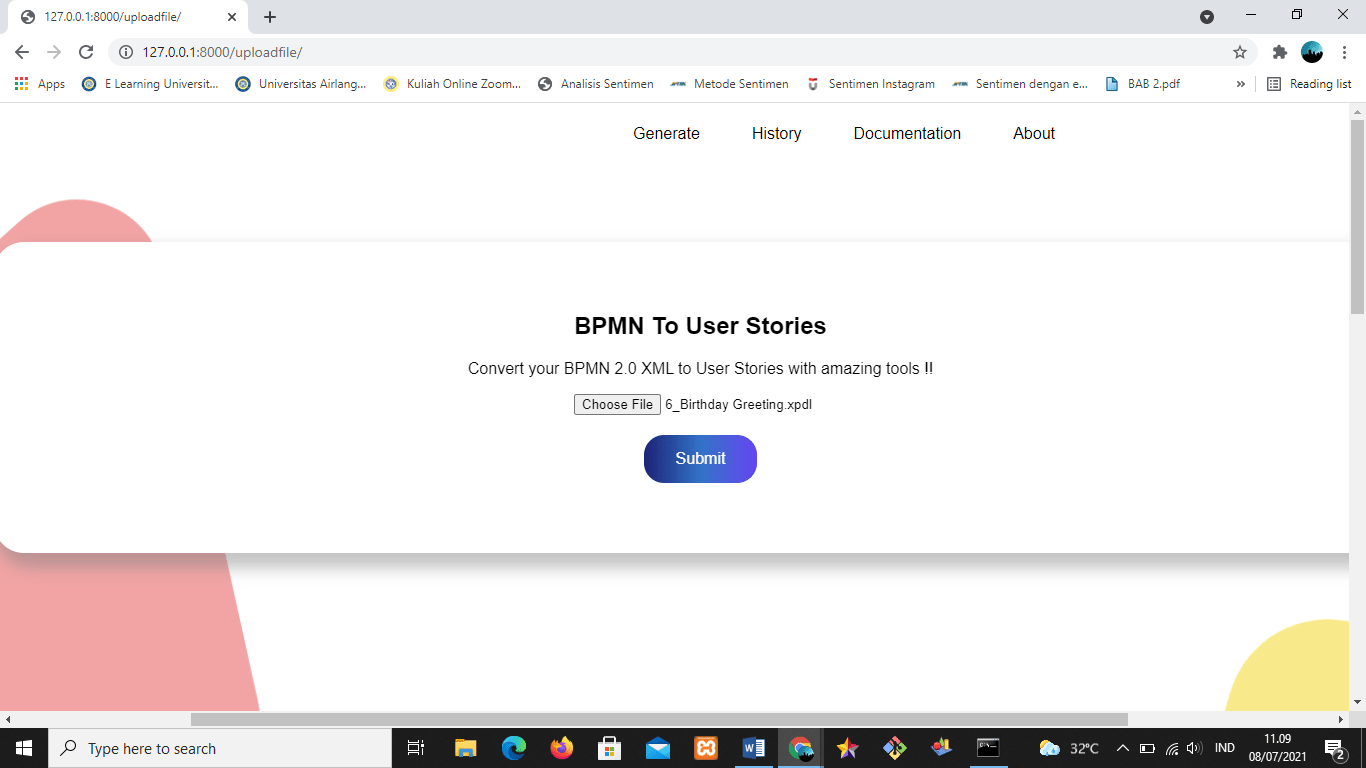Open Task View on the taskbar
The image size is (1366, 768).
pyautogui.click(x=416, y=748)
